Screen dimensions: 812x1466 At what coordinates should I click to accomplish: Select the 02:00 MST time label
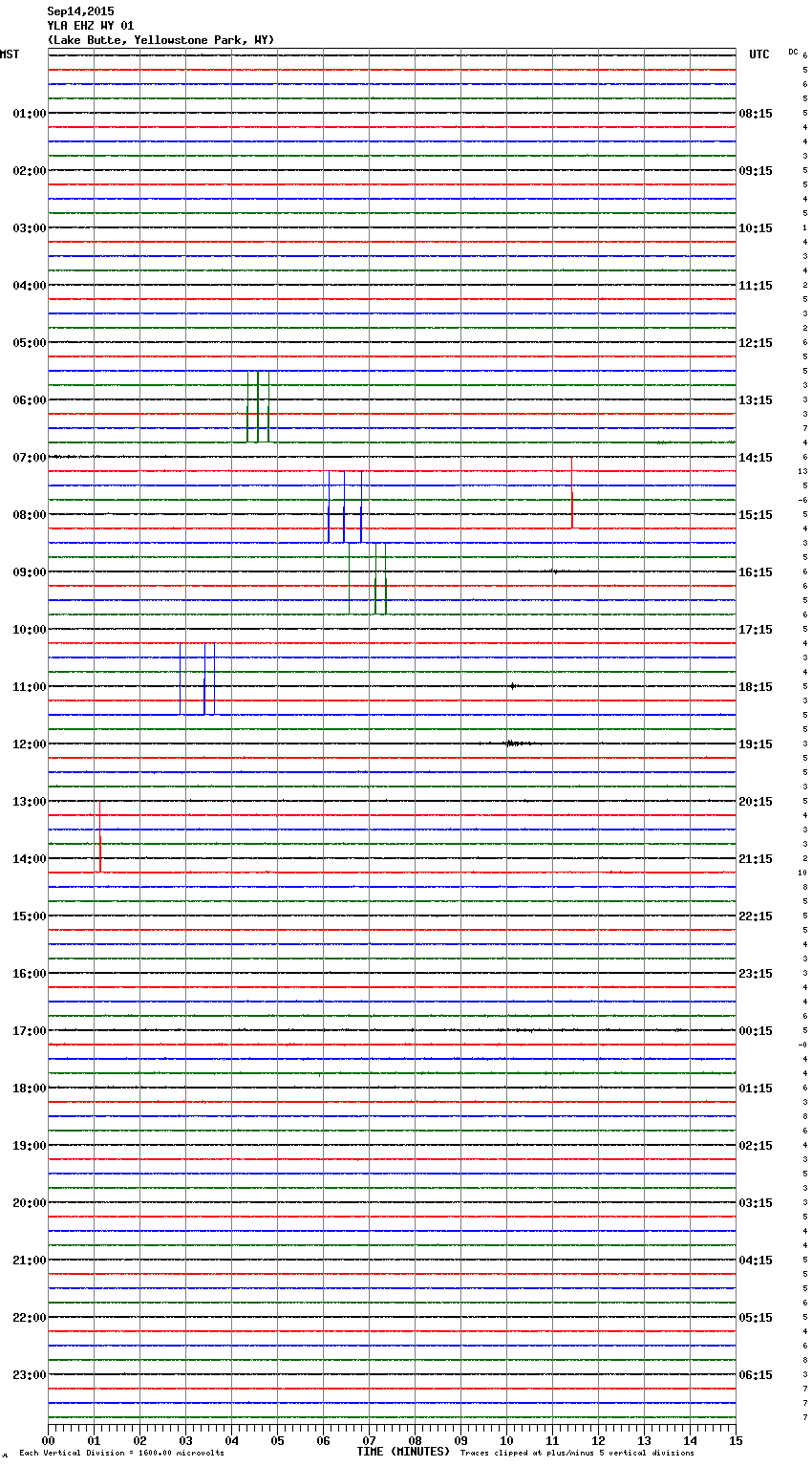(x=29, y=171)
